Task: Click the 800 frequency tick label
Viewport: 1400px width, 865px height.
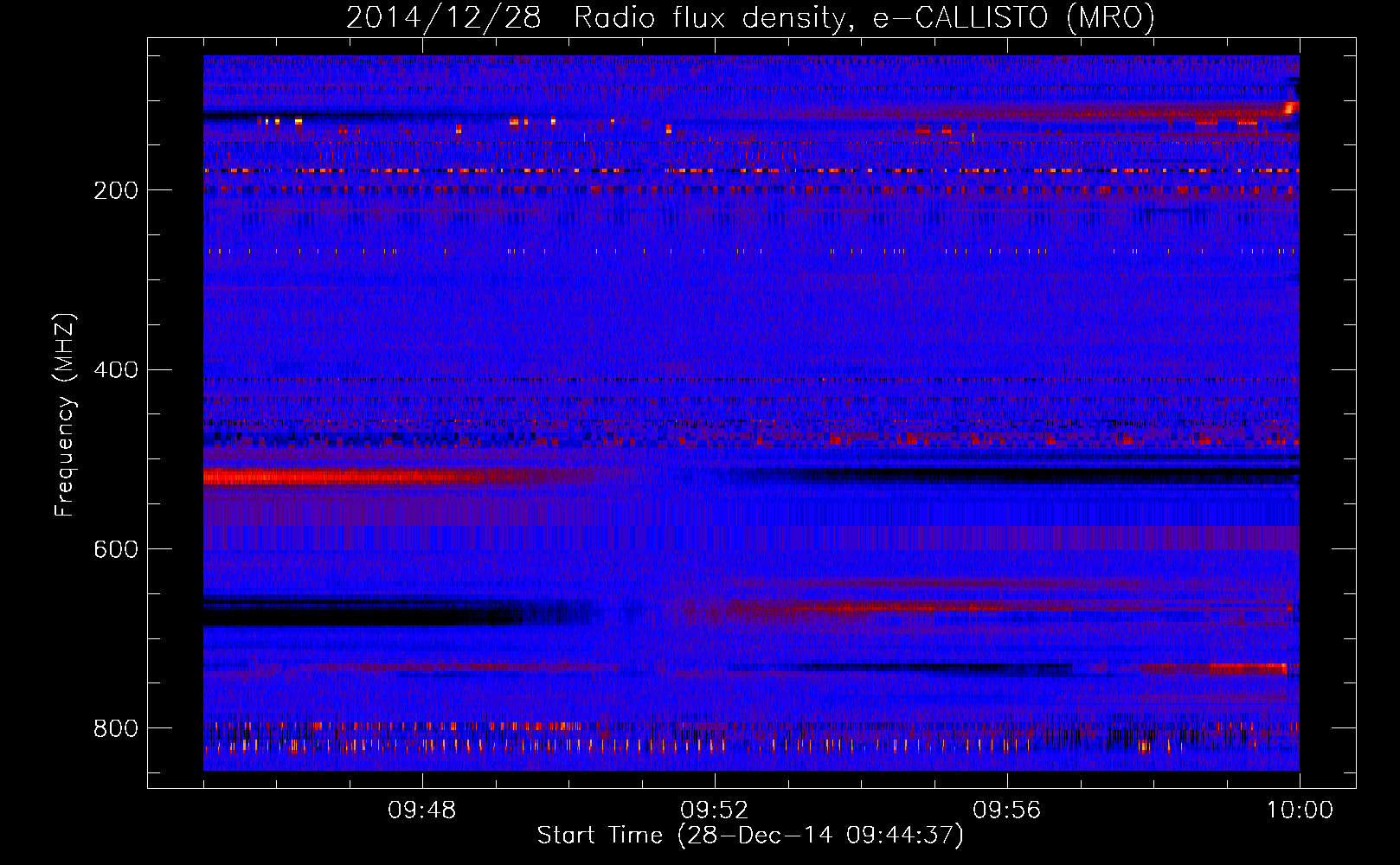Action: [x=116, y=728]
